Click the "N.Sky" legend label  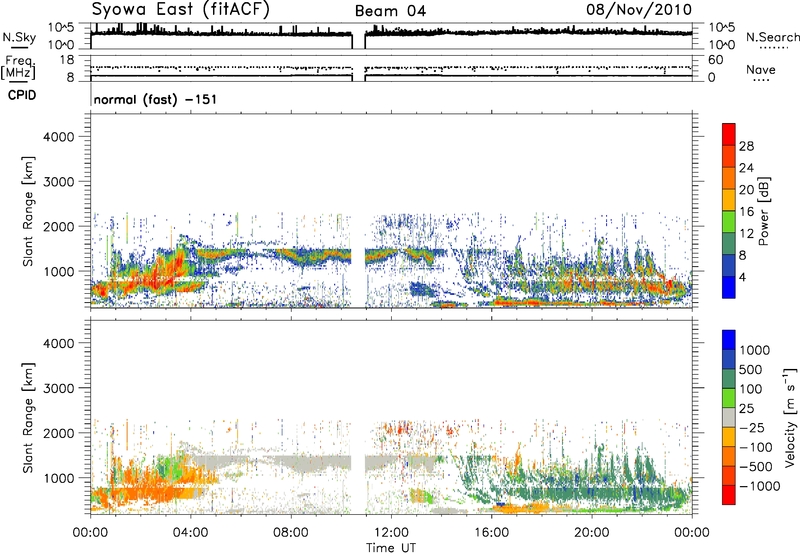(x=19, y=37)
